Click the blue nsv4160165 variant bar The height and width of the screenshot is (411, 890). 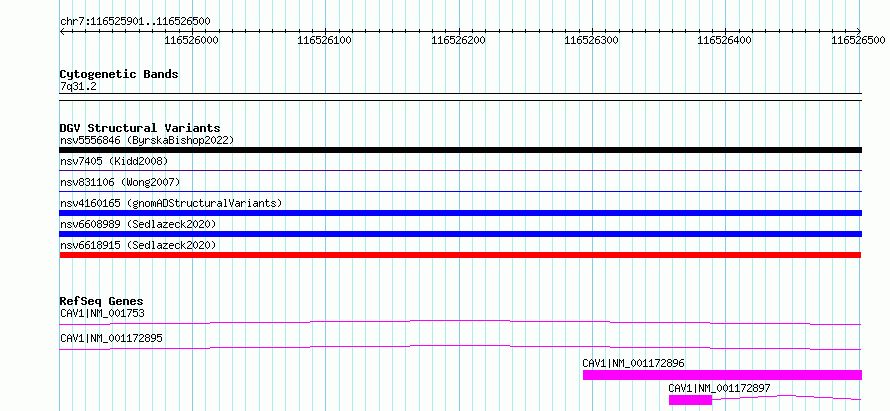pyautogui.click(x=460, y=213)
